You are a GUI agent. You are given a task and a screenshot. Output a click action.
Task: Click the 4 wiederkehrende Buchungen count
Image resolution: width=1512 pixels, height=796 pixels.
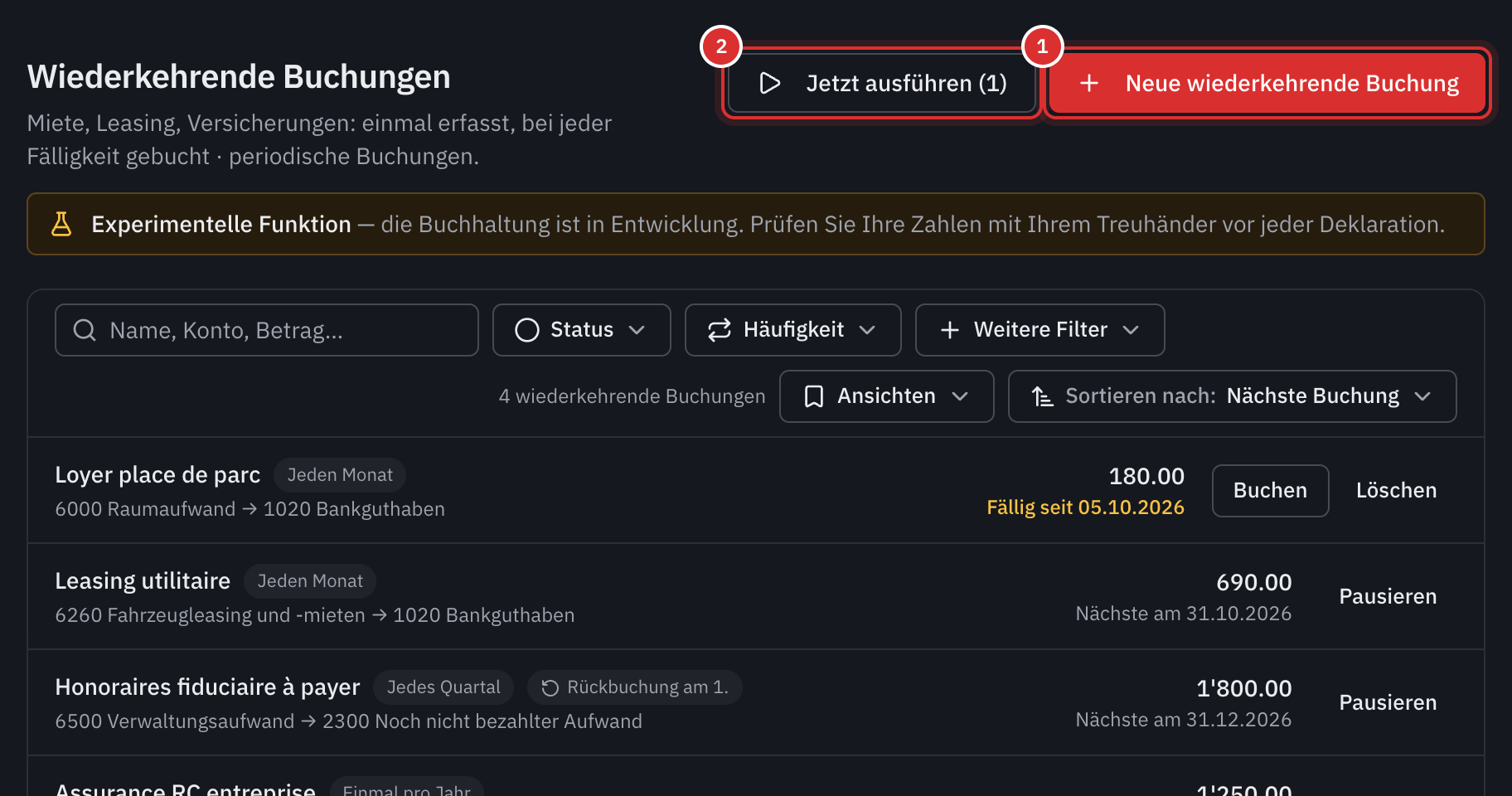[632, 396]
